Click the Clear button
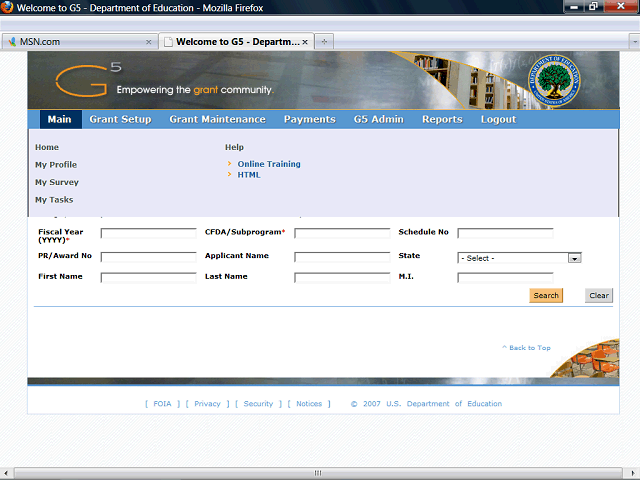This screenshot has width=640, height=480. coord(599,296)
